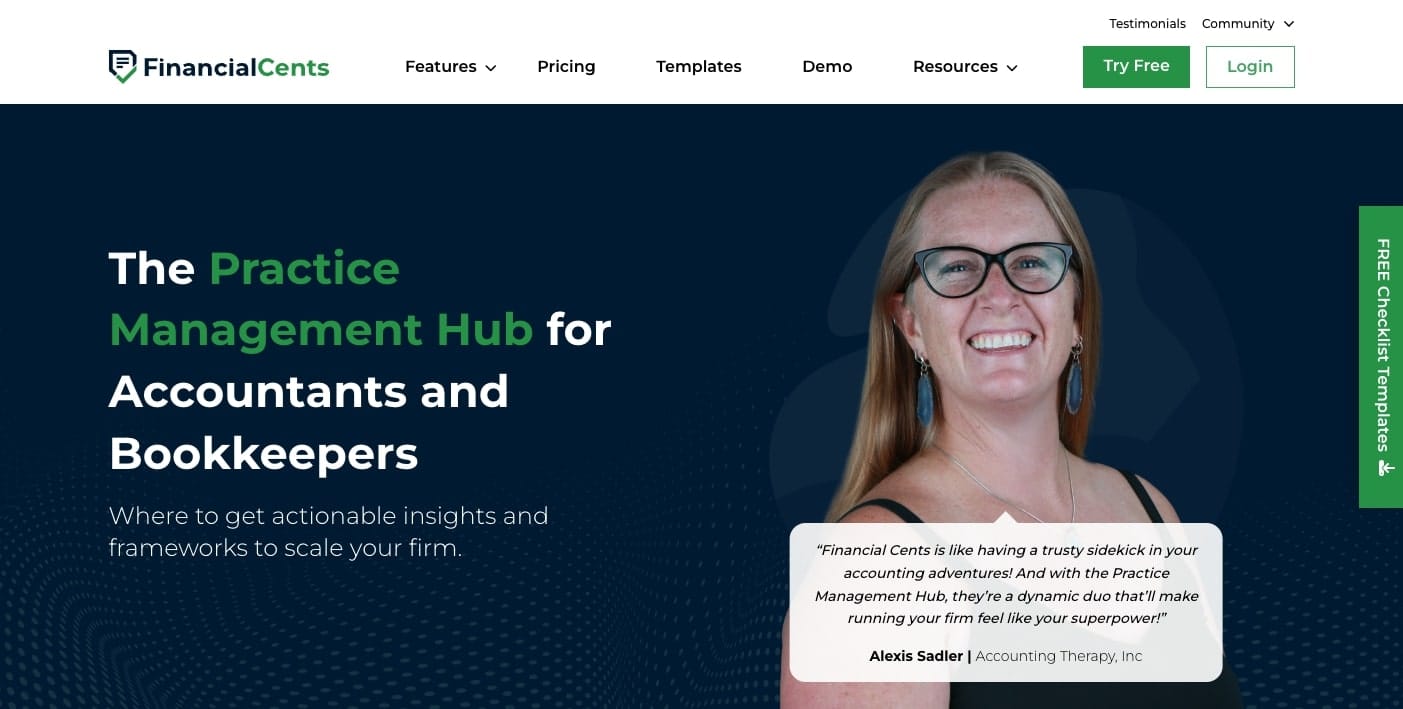Expand the Features dropdown chevron

click(491, 68)
